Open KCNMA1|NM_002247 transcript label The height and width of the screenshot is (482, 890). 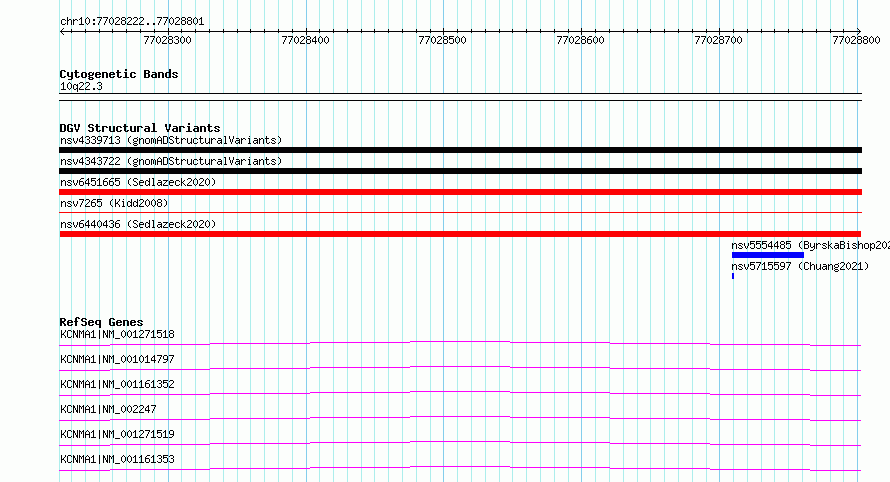pos(108,409)
